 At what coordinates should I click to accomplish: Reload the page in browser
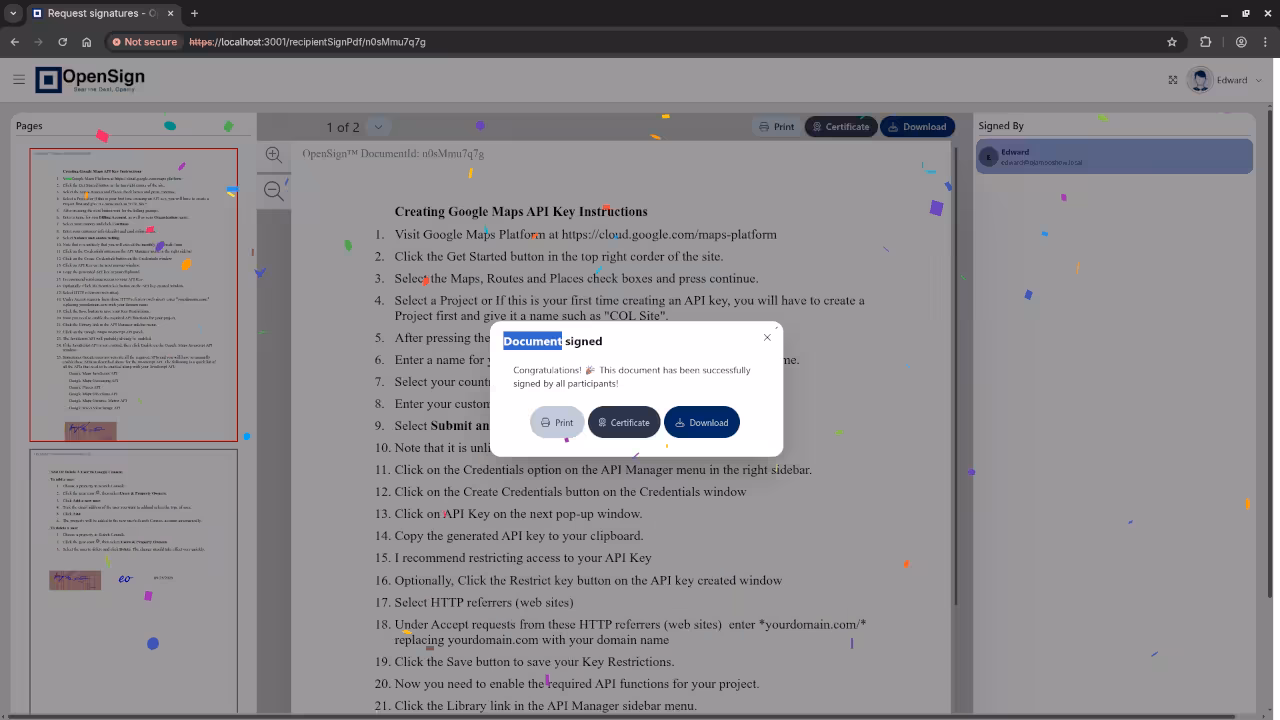[62, 42]
